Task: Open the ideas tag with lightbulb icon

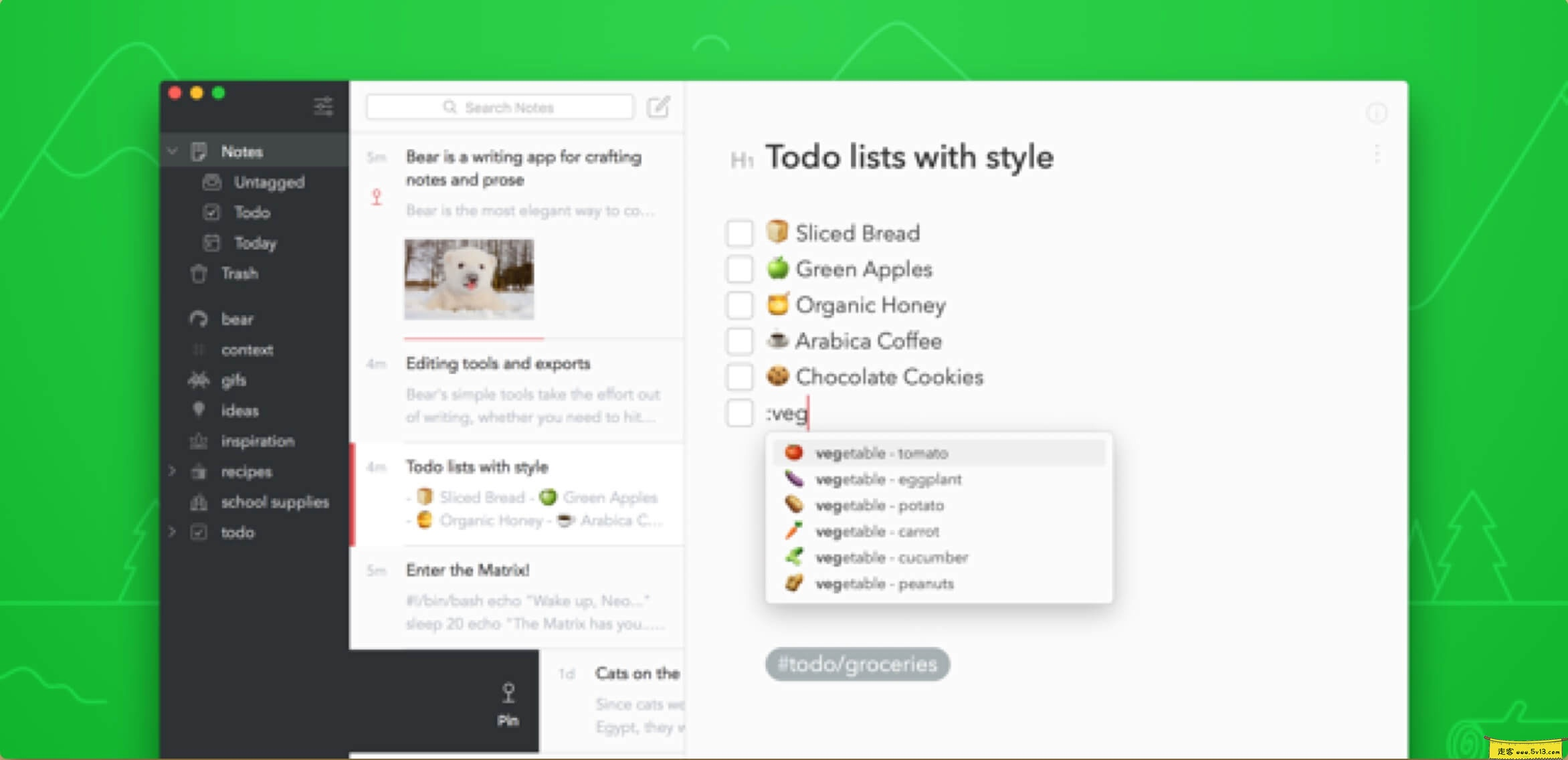Action: tap(239, 411)
